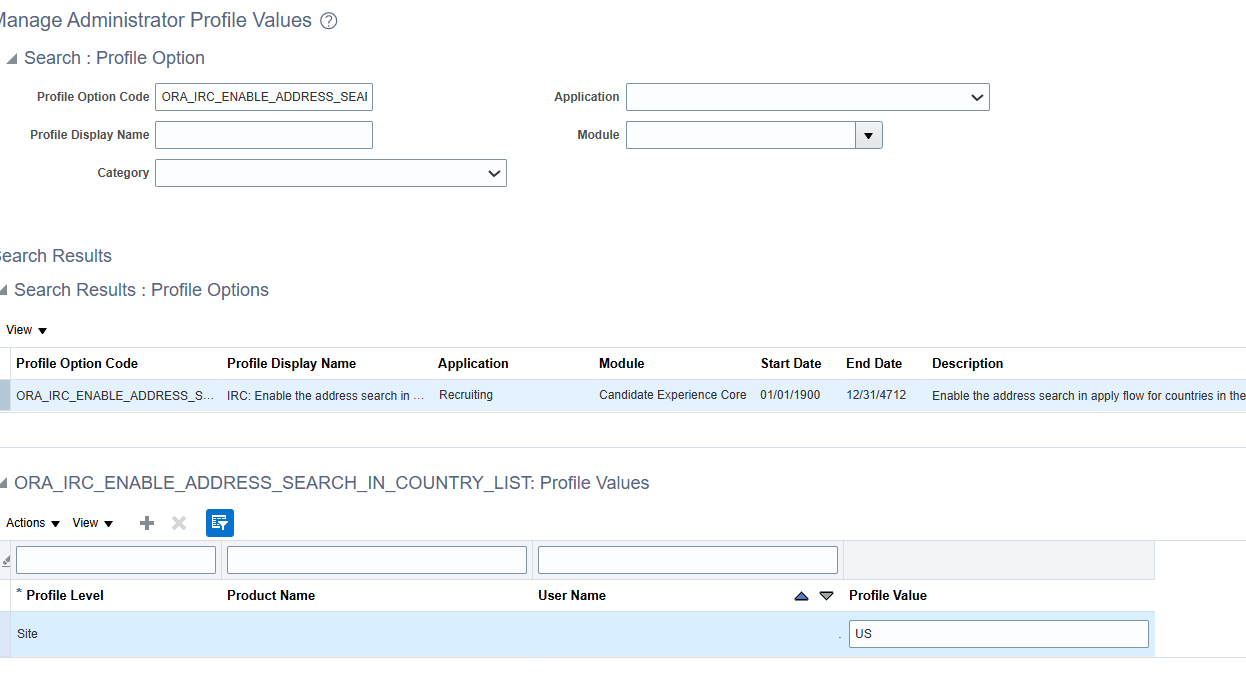Add a new profile value row
Image resolution: width=1246 pixels, height=694 pixels.
tap(146, 522)
